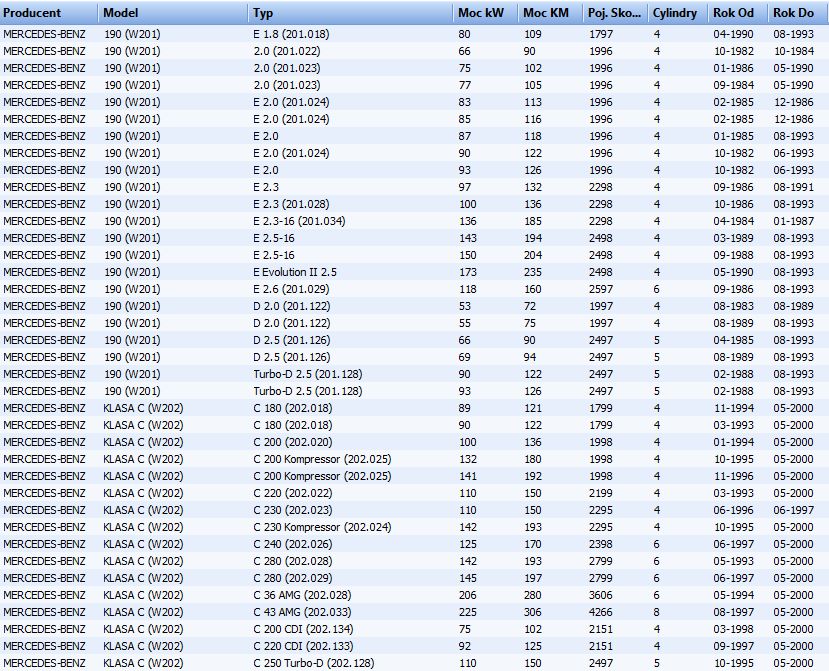Click the 235 Moc KM cell
This screenshot has width=829, height=671.
point(532,272)
